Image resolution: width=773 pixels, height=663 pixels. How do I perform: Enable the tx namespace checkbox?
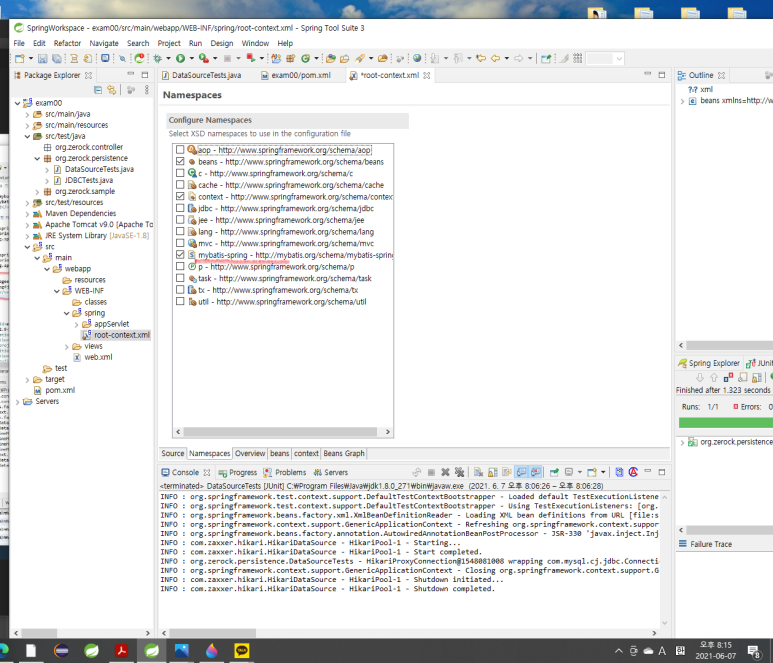click(x=180, y=289)
